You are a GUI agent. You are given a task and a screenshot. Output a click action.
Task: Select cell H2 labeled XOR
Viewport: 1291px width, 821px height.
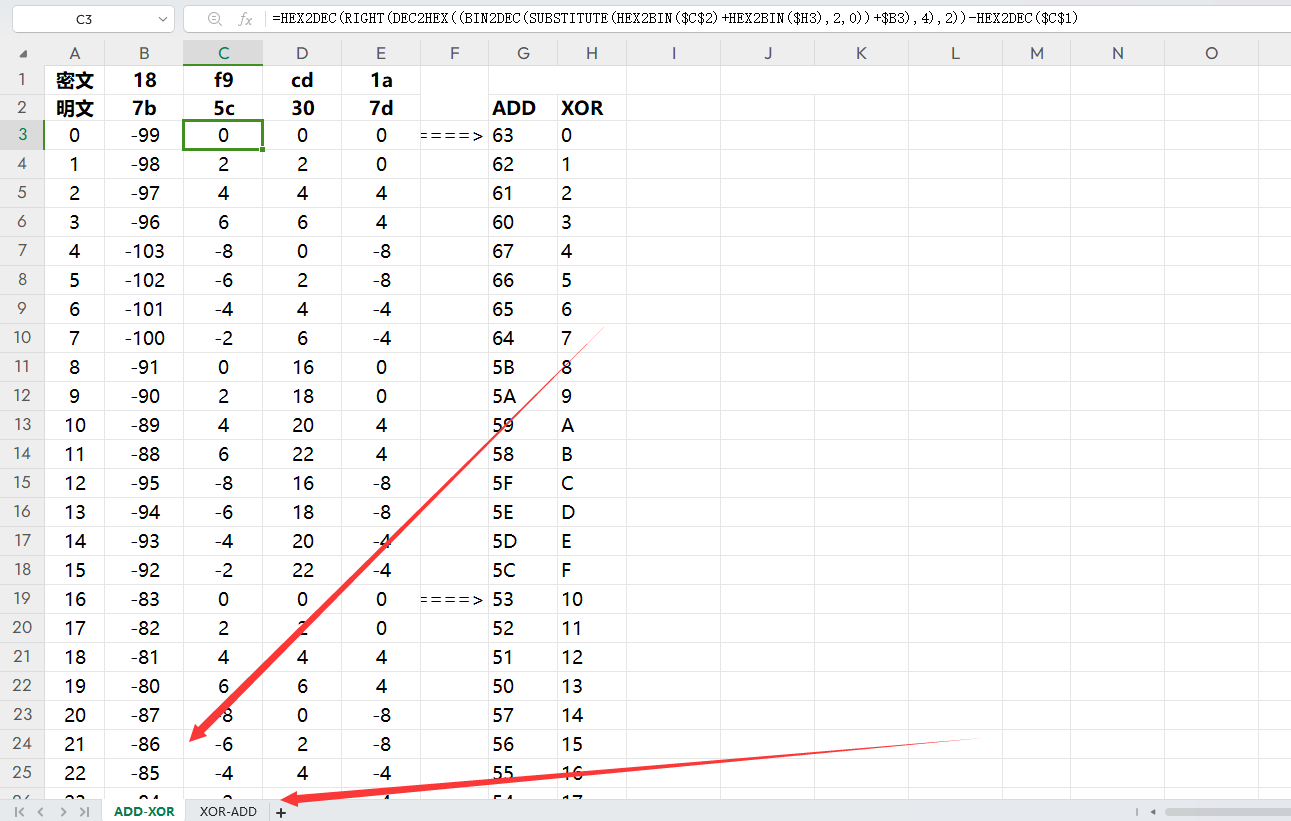tap(592, 108)
